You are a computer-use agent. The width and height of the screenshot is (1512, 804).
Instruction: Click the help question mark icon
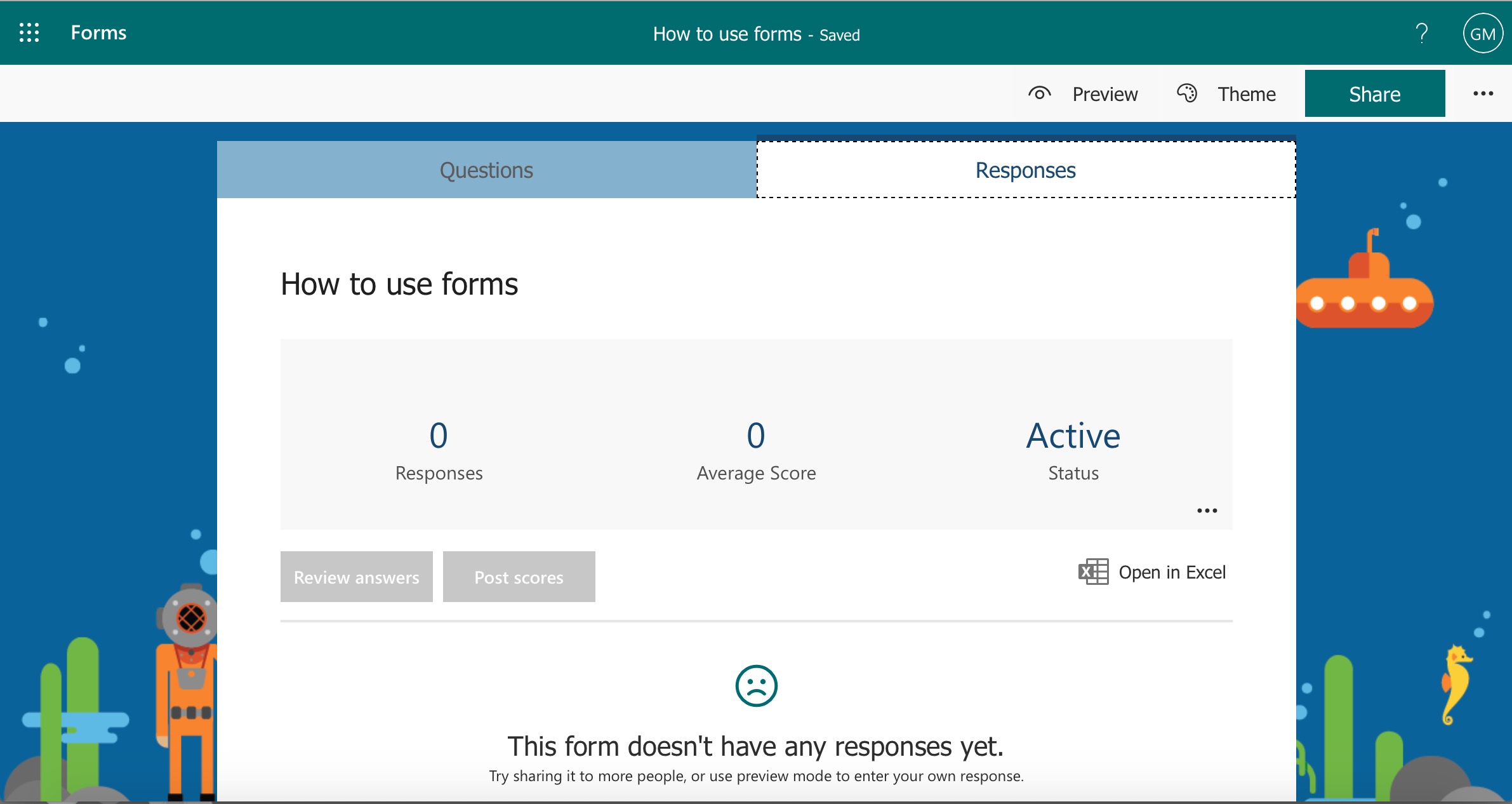pos(1422,33)
